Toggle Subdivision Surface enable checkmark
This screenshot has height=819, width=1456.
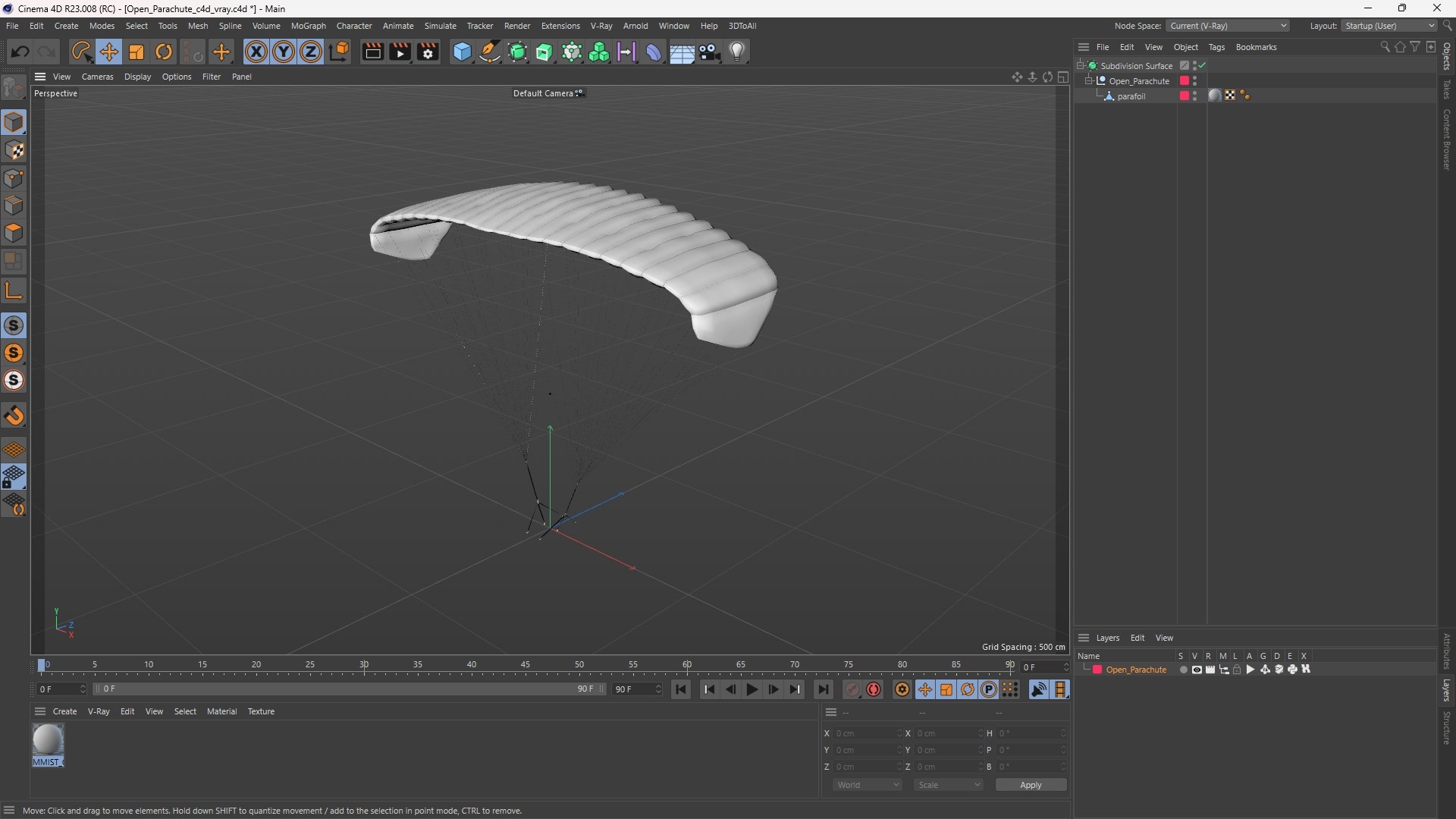coord(1203,65)
